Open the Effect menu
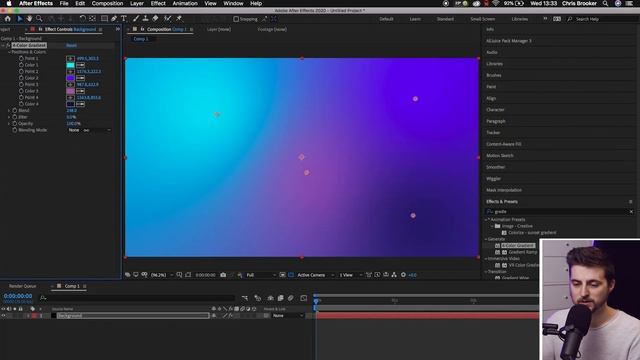The width and height of the screenshot is (640, 360). coord(158,3)
